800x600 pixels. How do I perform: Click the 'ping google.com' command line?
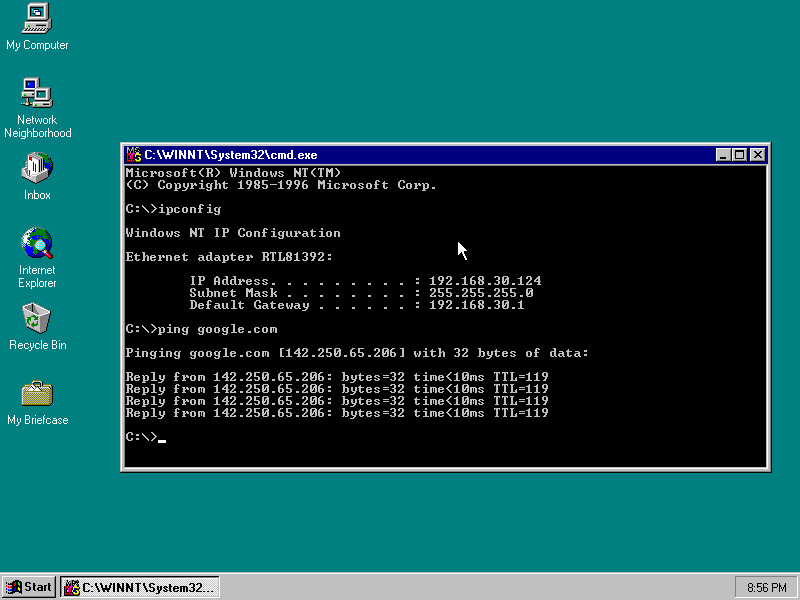202,329
